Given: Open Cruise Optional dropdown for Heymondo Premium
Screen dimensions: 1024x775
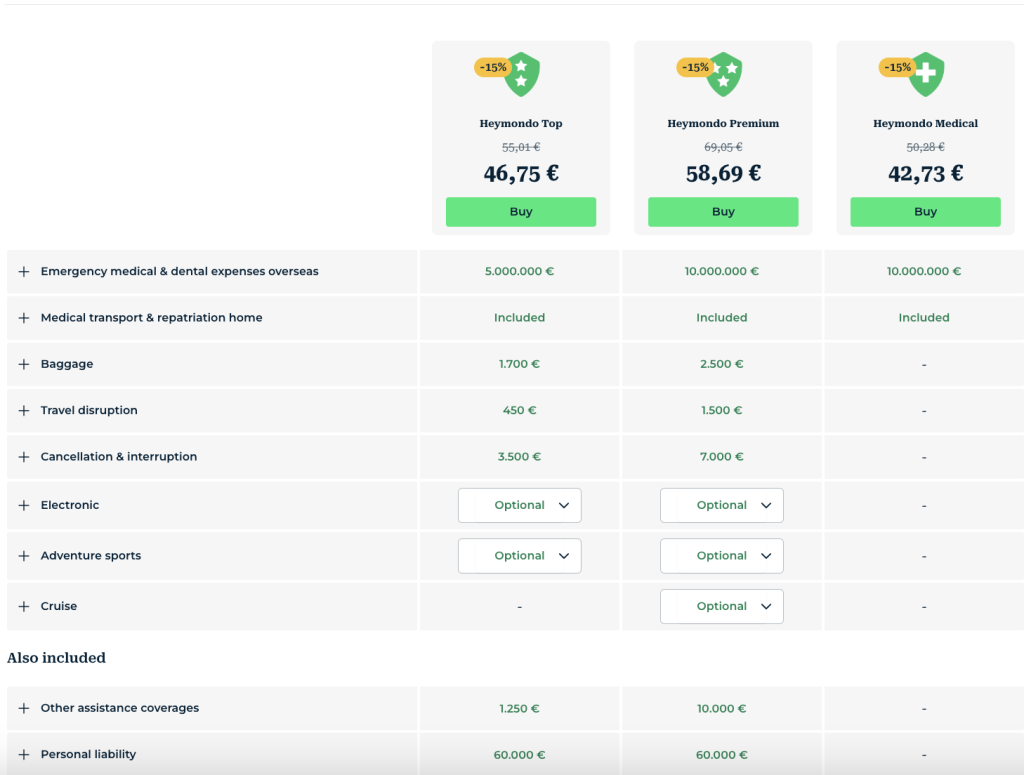Looking at the screenshot, I should (722, 607).
